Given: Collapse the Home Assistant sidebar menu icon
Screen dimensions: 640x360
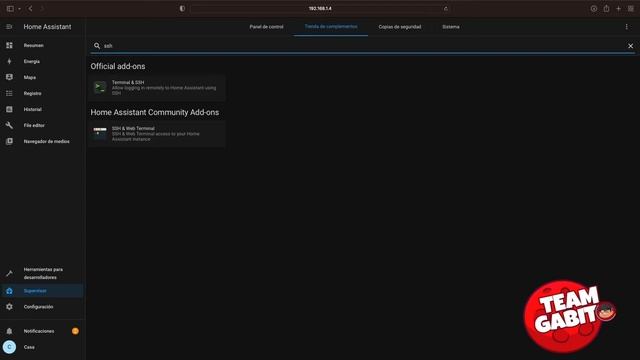Looking at the screenshot, I should click(x=9, y=27).
